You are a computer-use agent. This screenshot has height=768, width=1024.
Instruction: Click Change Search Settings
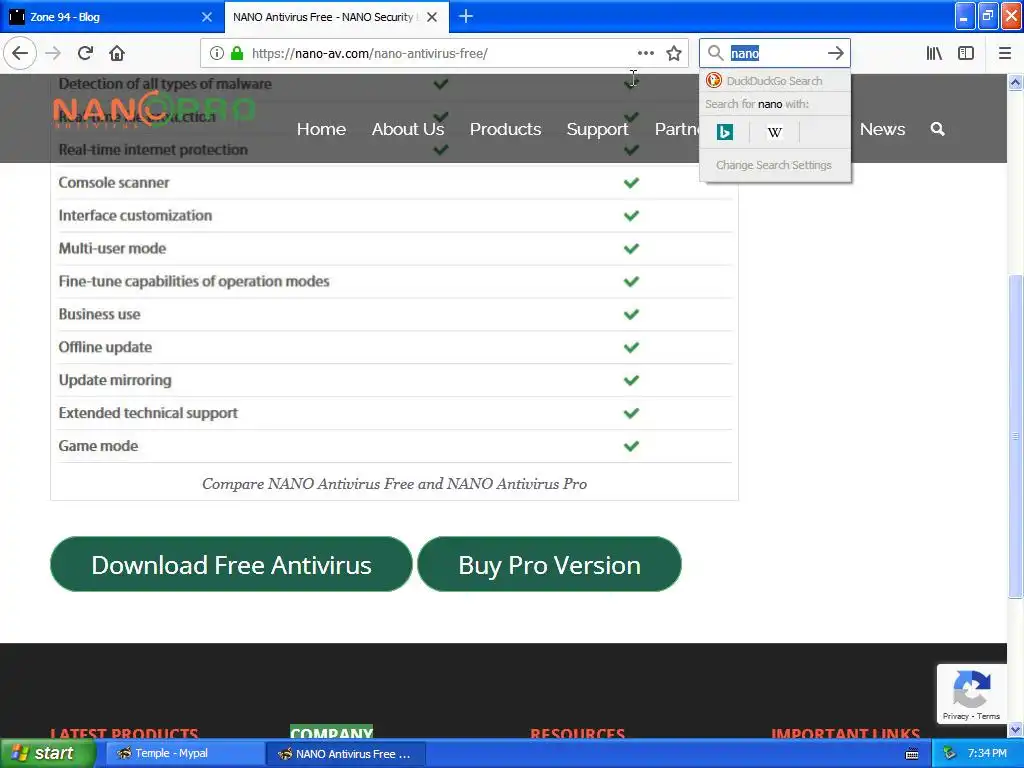pyautogui.click(x=774, y=165)
